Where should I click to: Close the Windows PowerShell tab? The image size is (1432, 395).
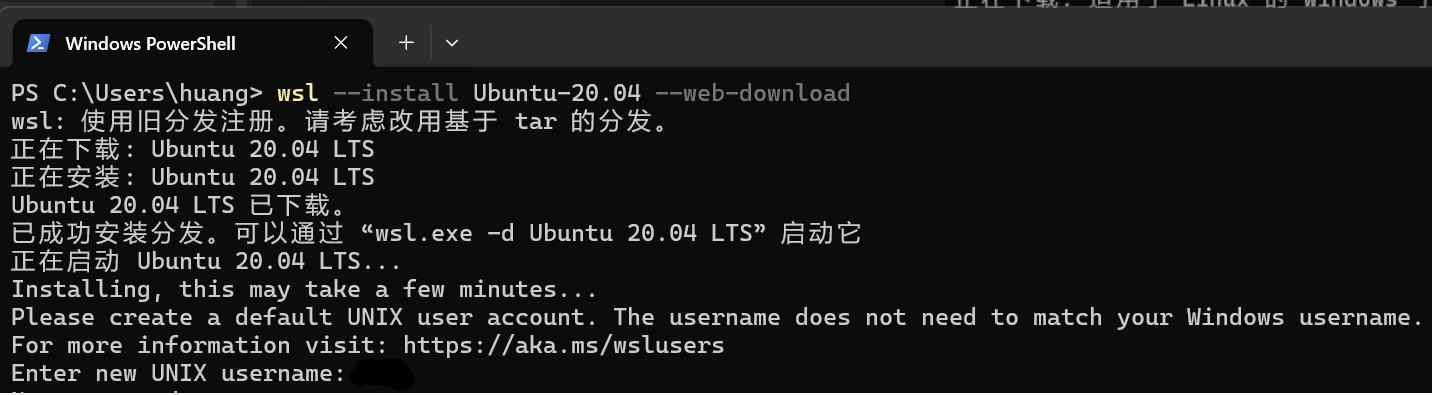tap(341, 43)
